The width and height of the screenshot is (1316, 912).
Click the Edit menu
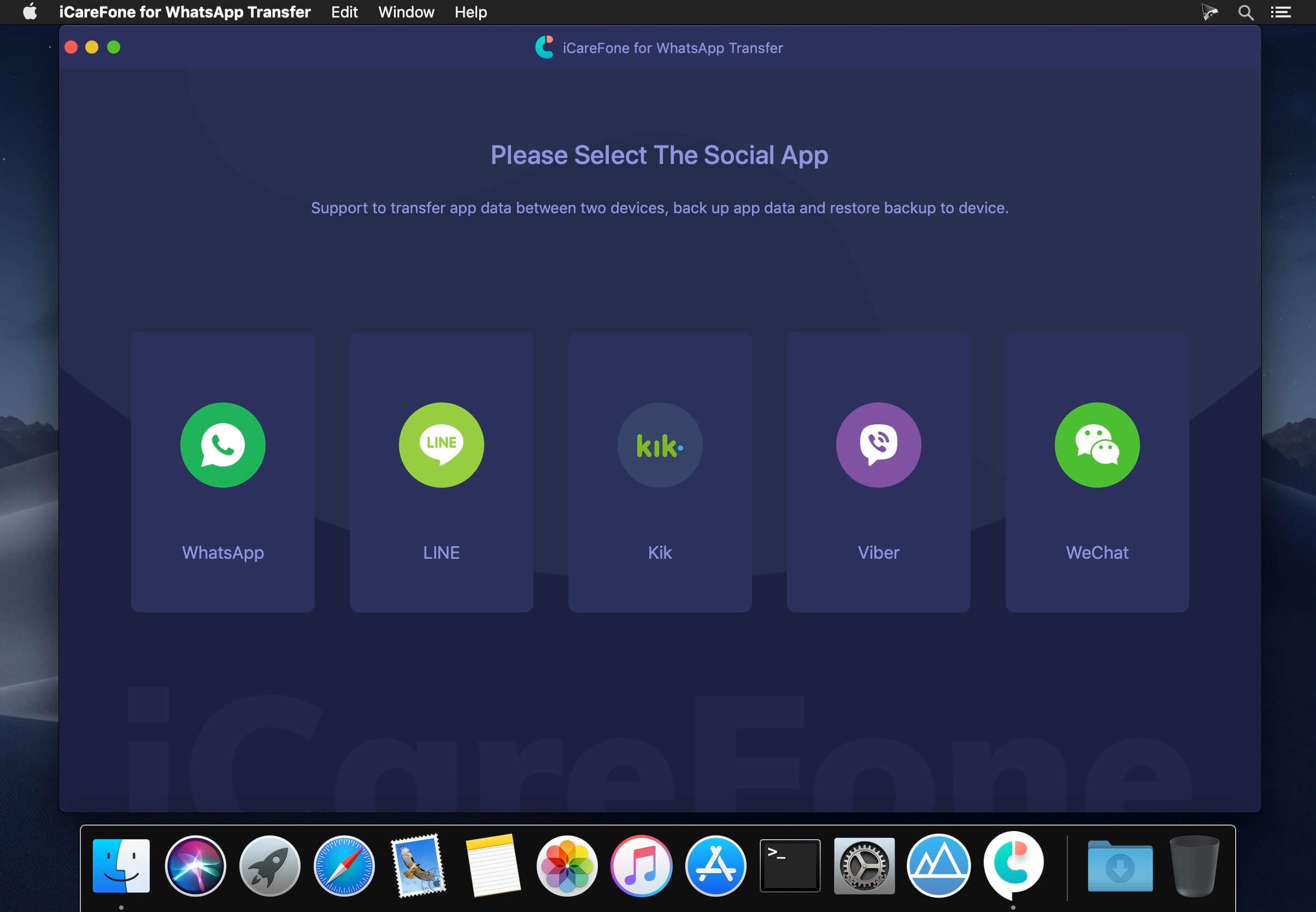click(344, 12)
